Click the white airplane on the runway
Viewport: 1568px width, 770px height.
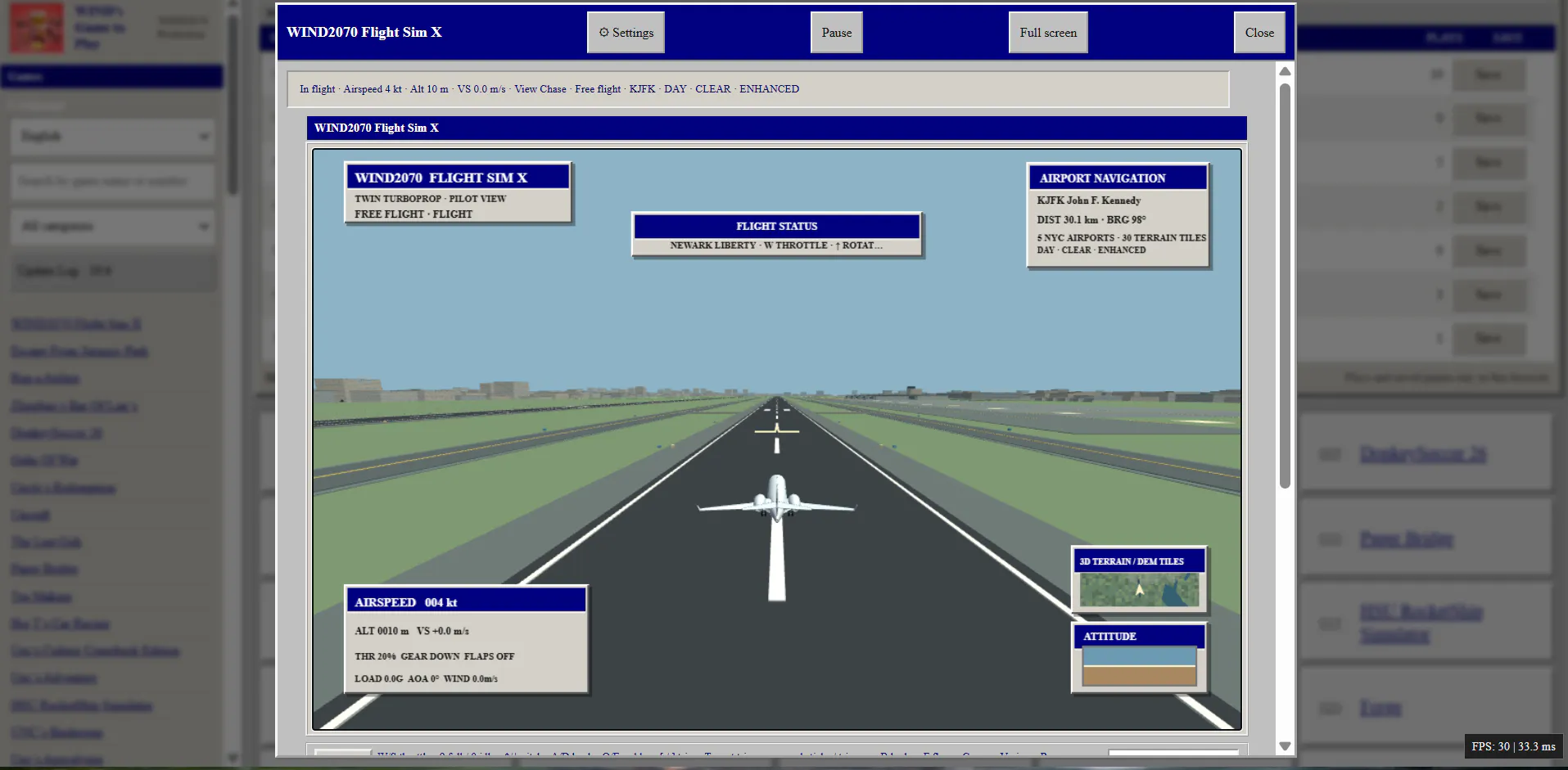776,499
